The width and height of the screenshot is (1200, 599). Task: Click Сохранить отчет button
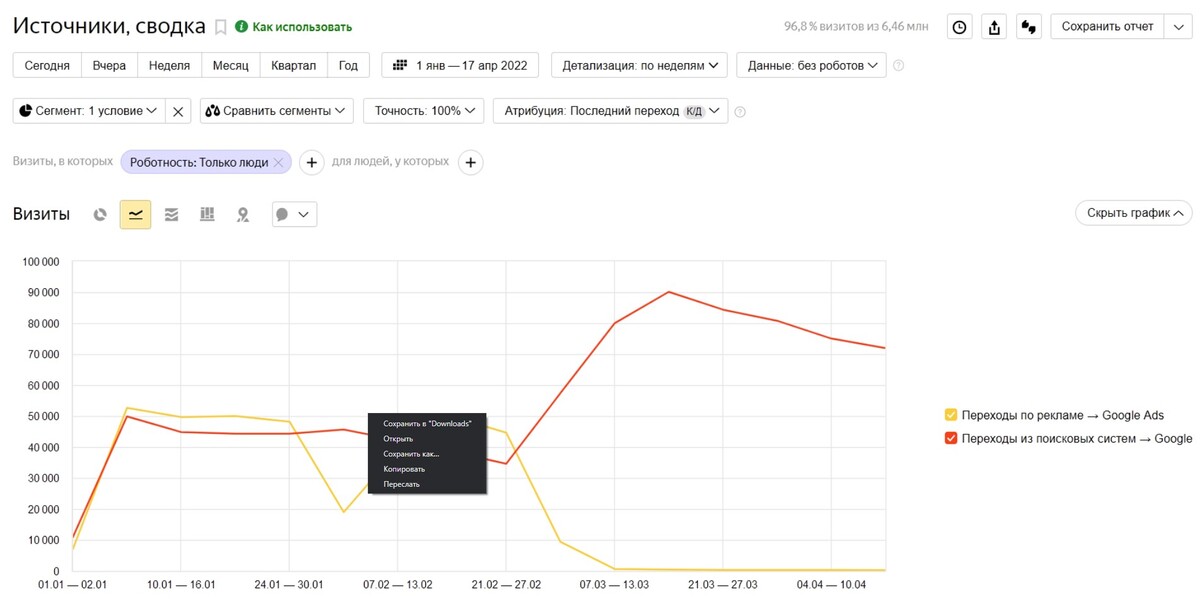pos(1107,27)
